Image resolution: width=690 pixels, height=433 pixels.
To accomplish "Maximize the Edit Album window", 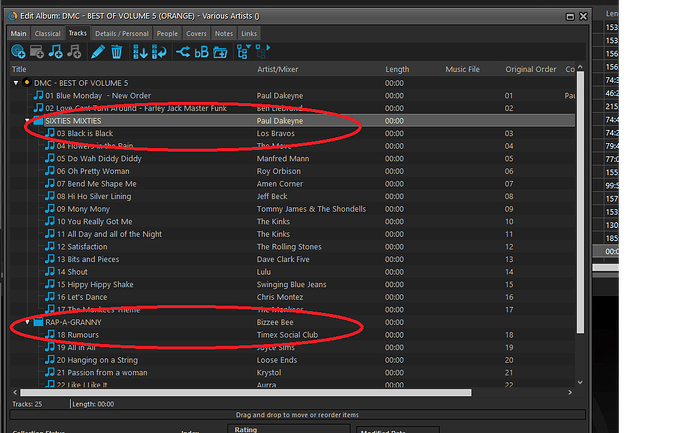I will click(x=570, y=17).
